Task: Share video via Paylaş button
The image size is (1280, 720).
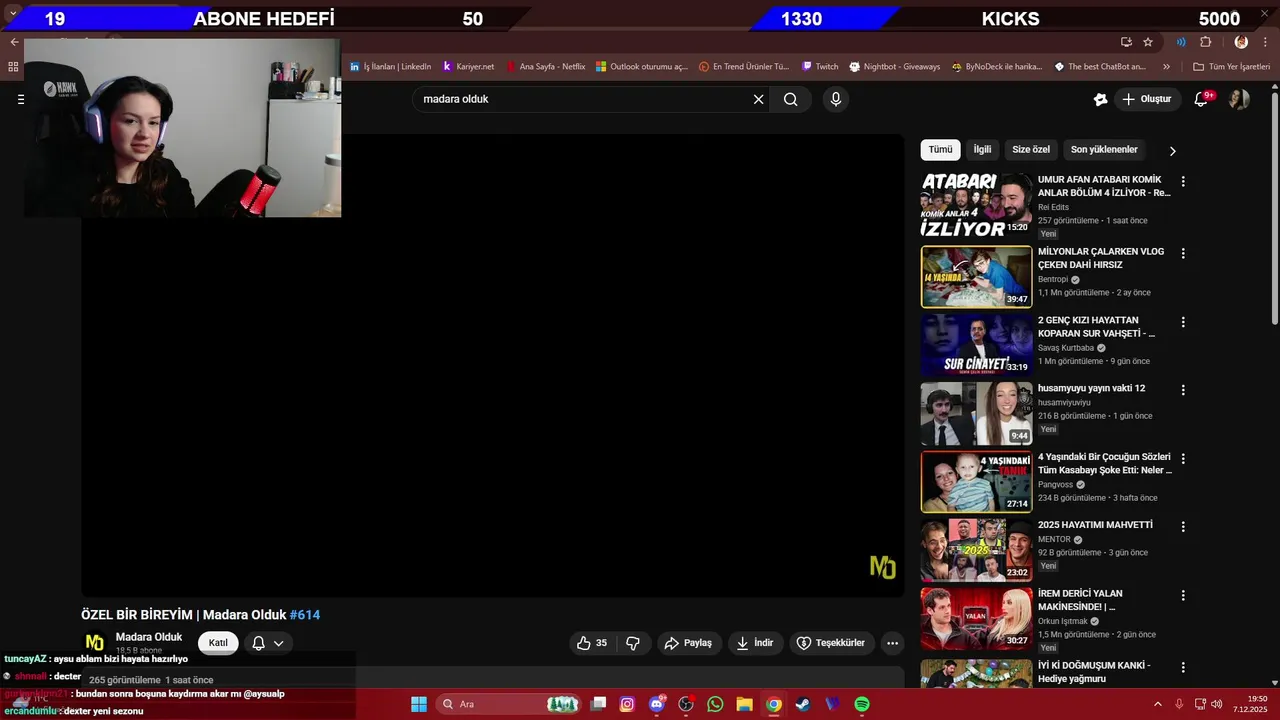Action: click(689, 643)
